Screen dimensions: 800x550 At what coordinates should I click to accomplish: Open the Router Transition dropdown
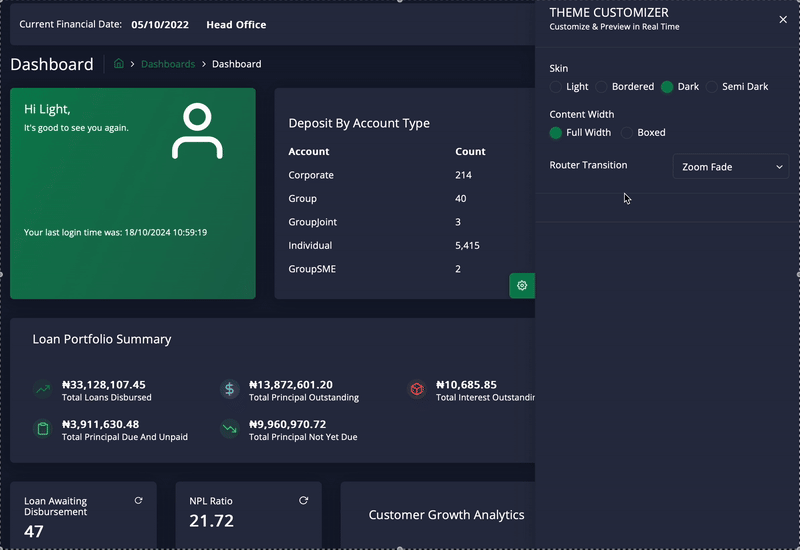[x=730, y=167]
